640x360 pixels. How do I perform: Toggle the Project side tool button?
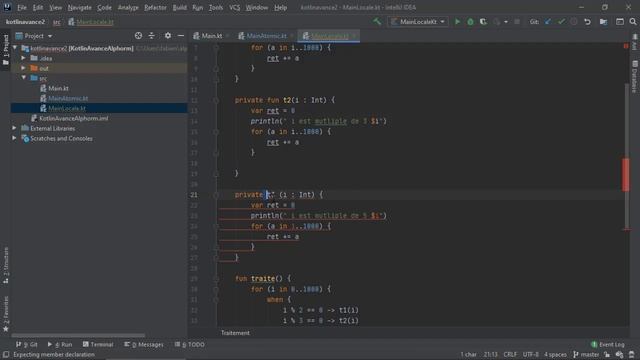pyautogui.click(x=5, y=50)
